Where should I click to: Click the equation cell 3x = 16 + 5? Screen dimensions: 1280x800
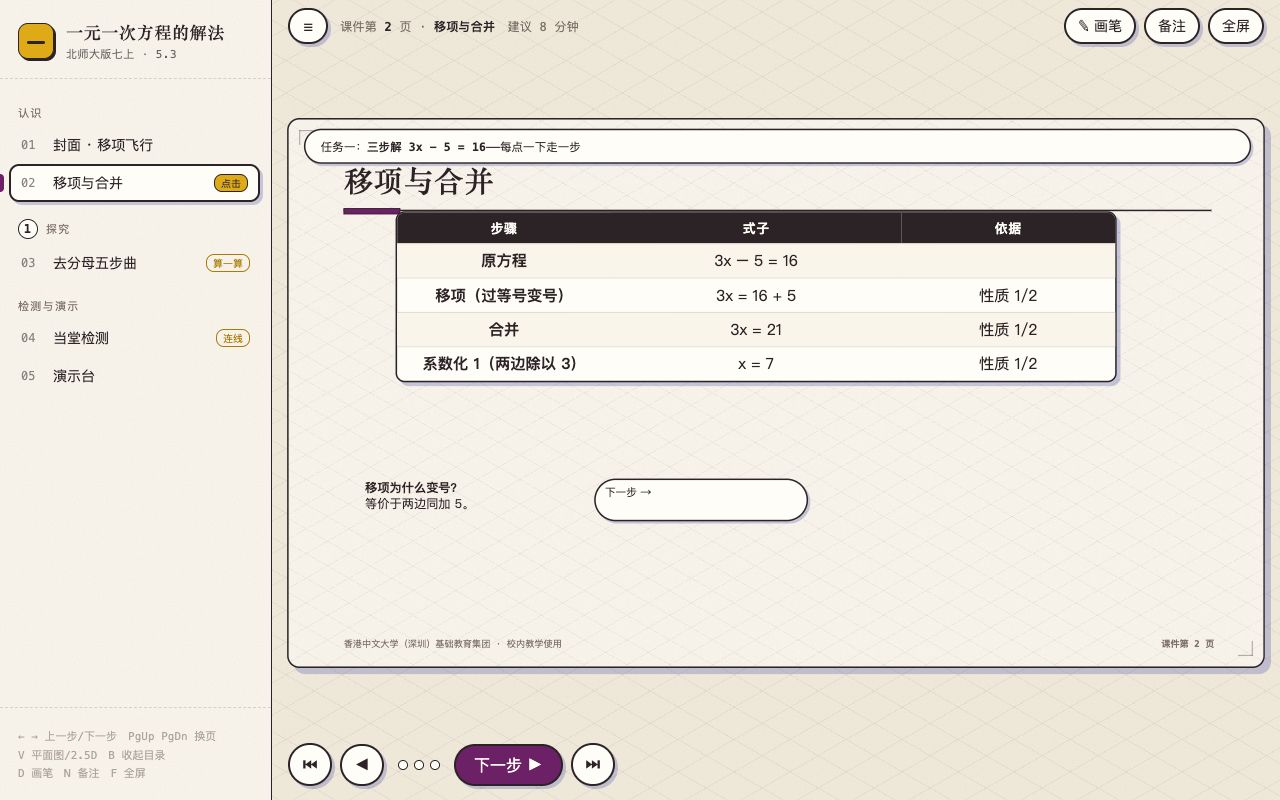pos(756,296)
